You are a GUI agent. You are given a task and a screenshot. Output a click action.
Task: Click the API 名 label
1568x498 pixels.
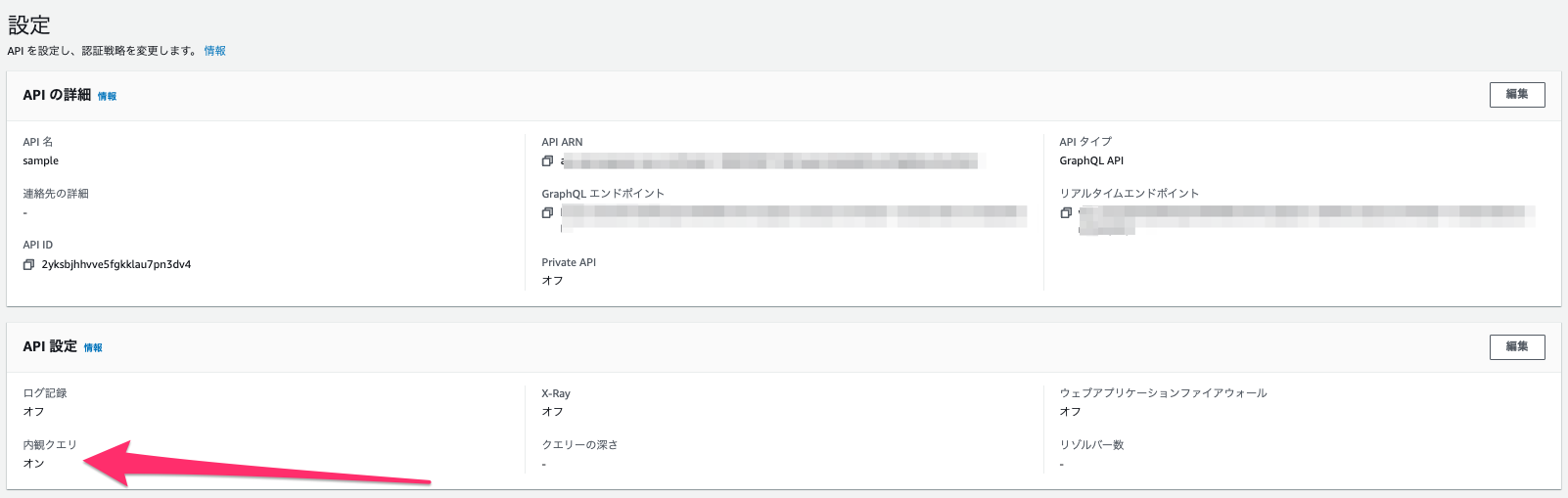[x=38, y=142]
